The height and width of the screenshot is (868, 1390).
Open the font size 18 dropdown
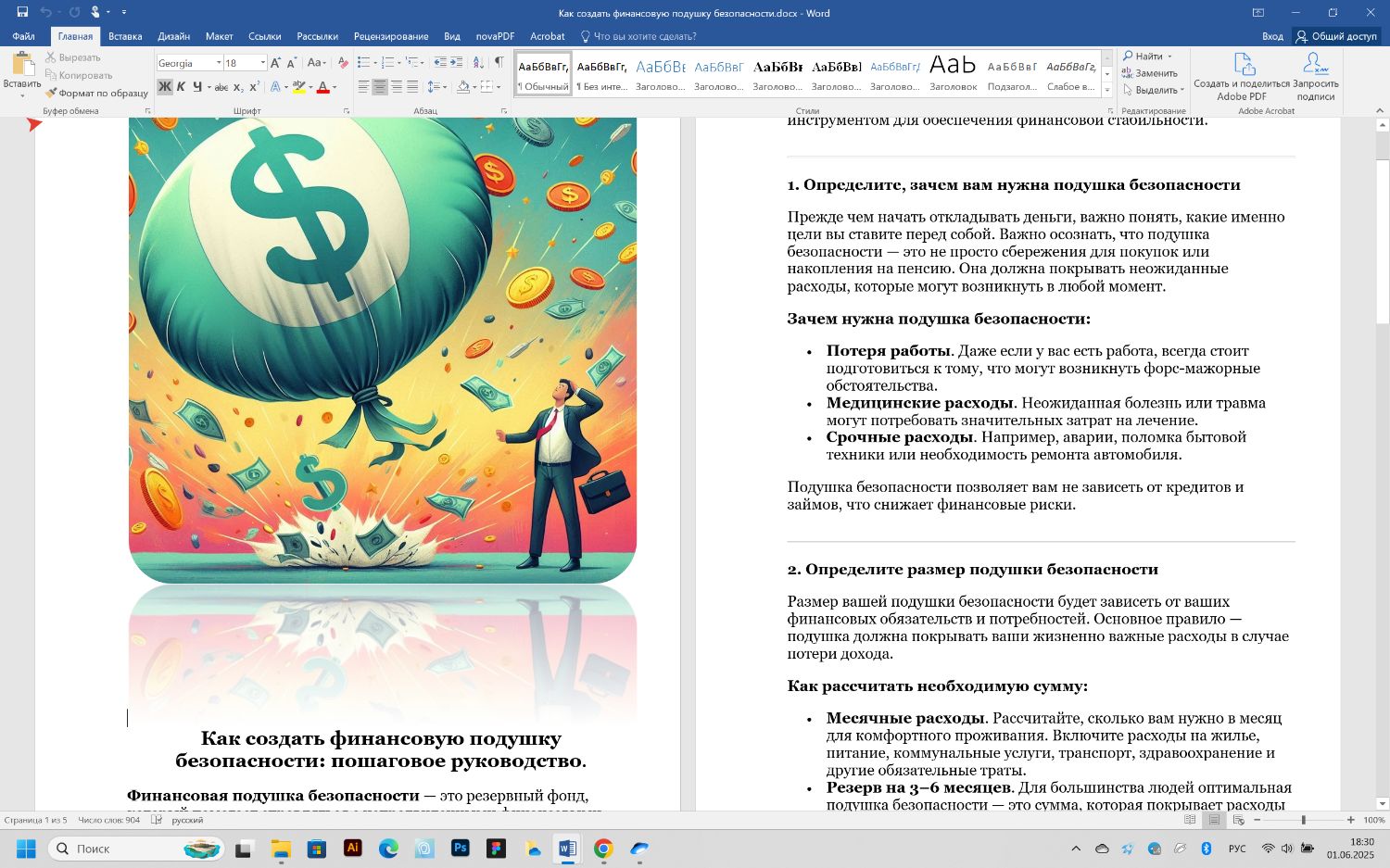pos(262,63)
